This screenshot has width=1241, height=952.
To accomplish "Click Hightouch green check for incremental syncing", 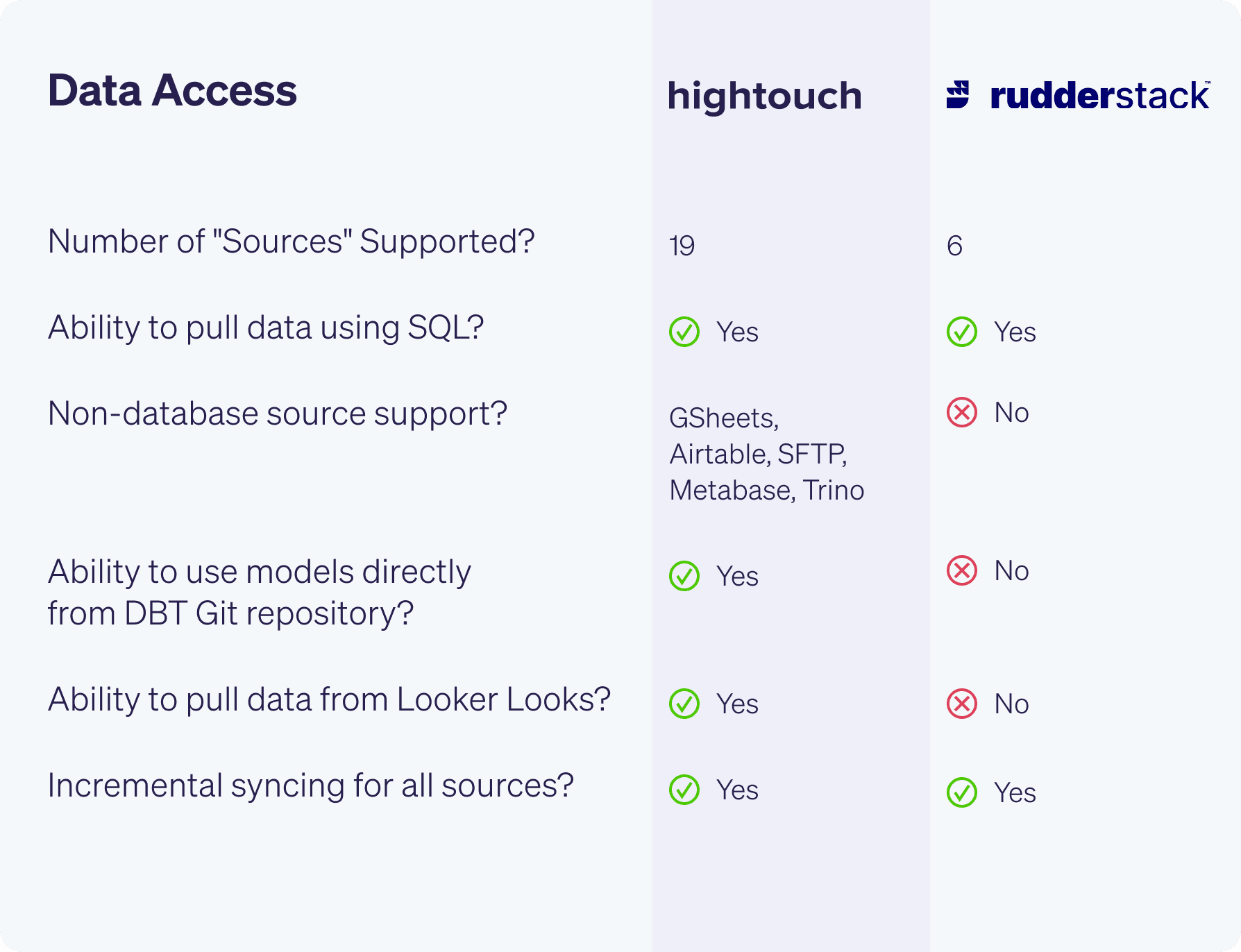I will pos(684,790).
